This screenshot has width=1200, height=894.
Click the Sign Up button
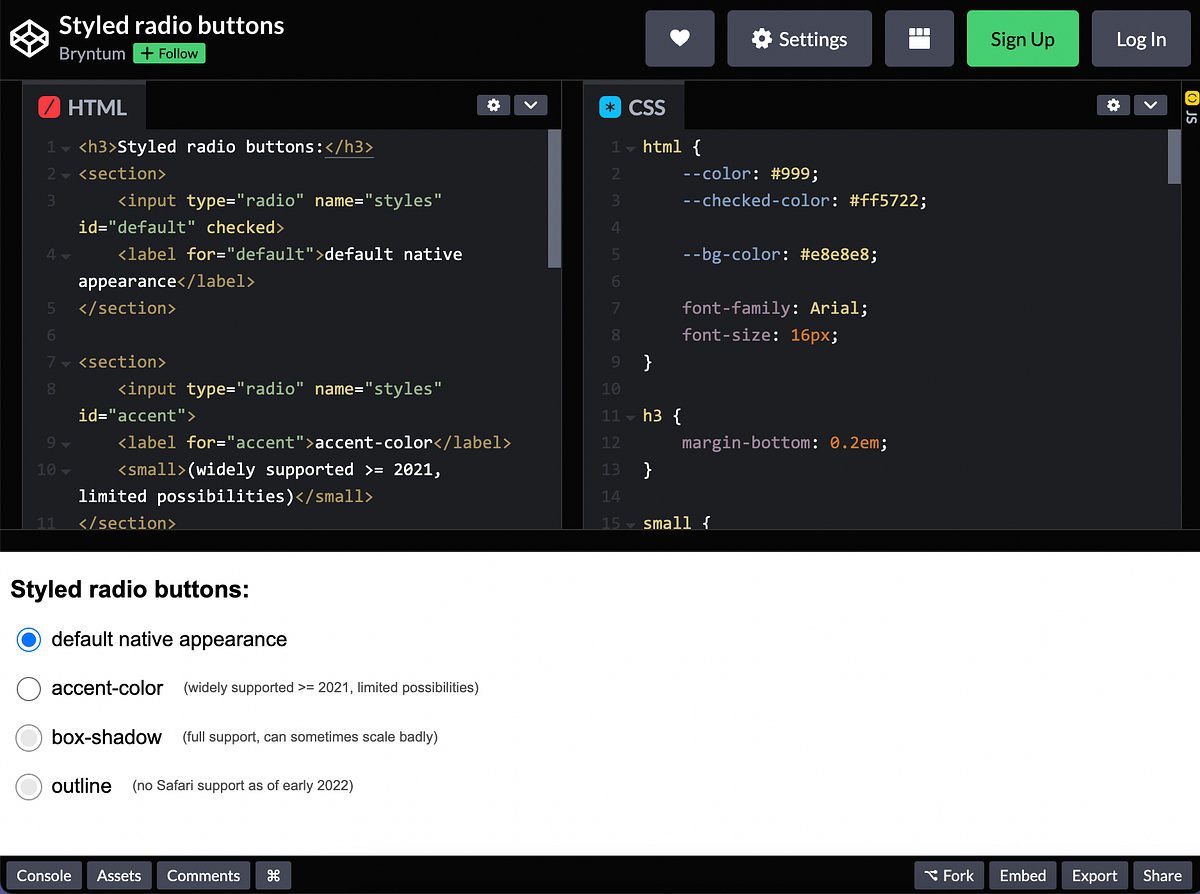coord(1022,38)
